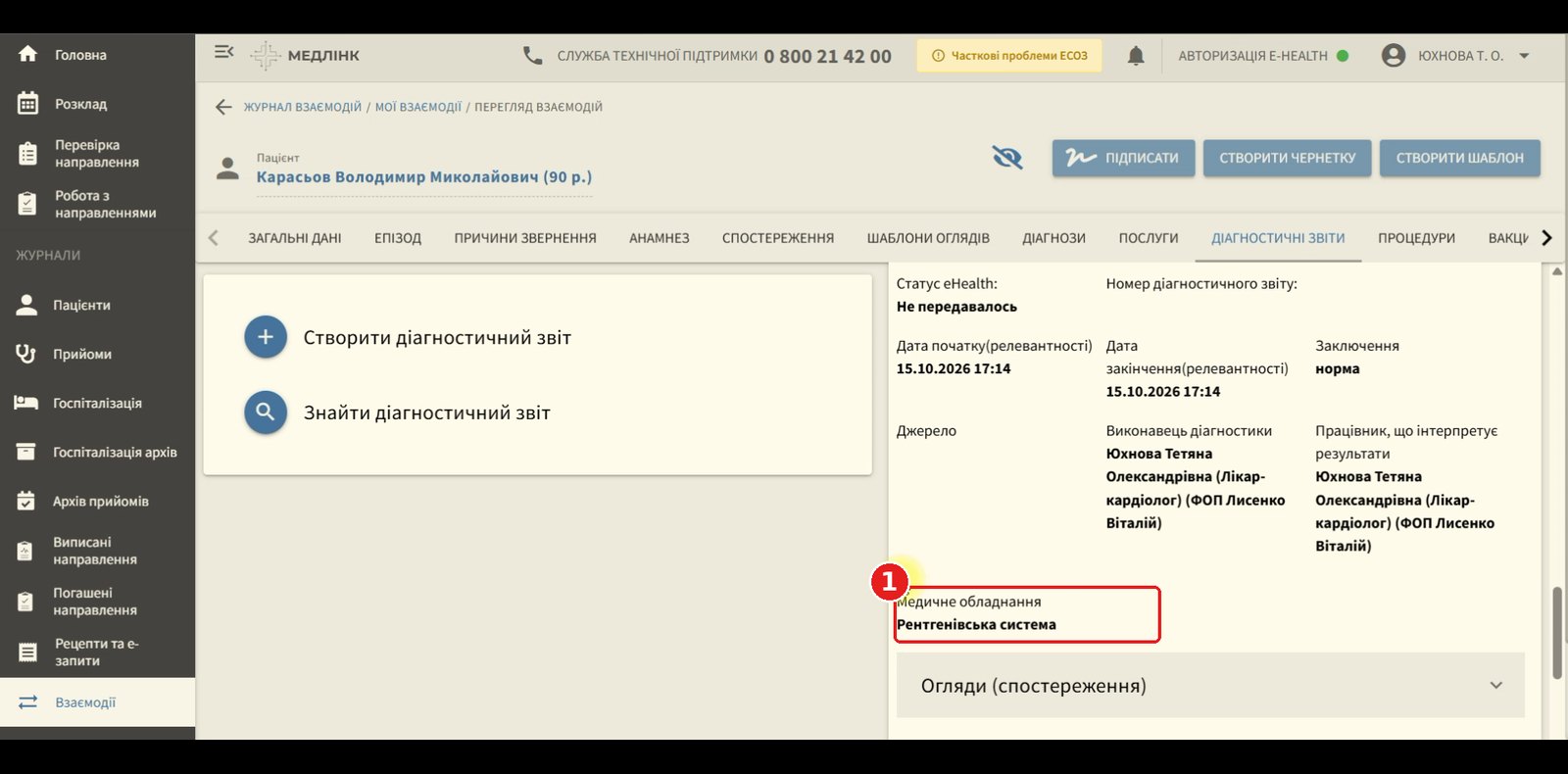Switch to the ЗАГАЛЬНІ ДАНІ tab
This screenshot has width=1568, height=774.
[295, 238]
